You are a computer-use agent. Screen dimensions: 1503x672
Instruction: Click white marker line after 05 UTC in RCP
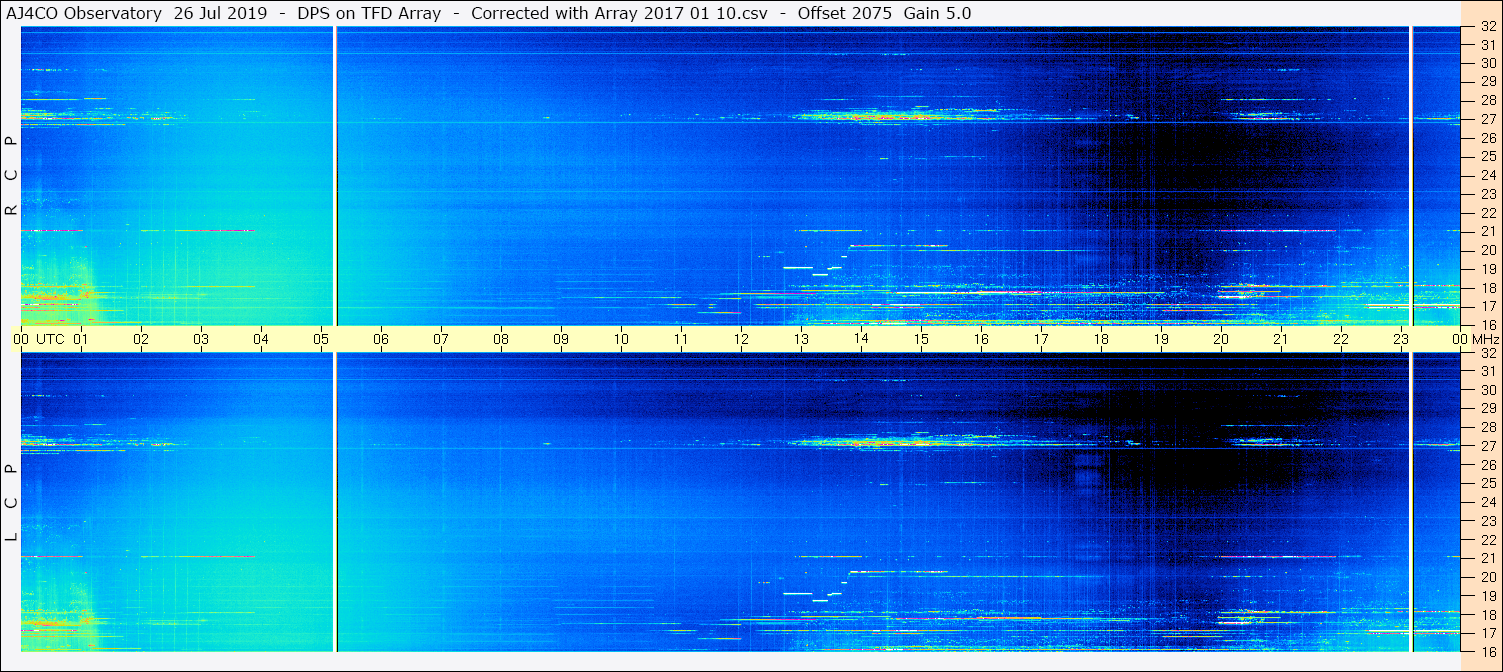335,175
